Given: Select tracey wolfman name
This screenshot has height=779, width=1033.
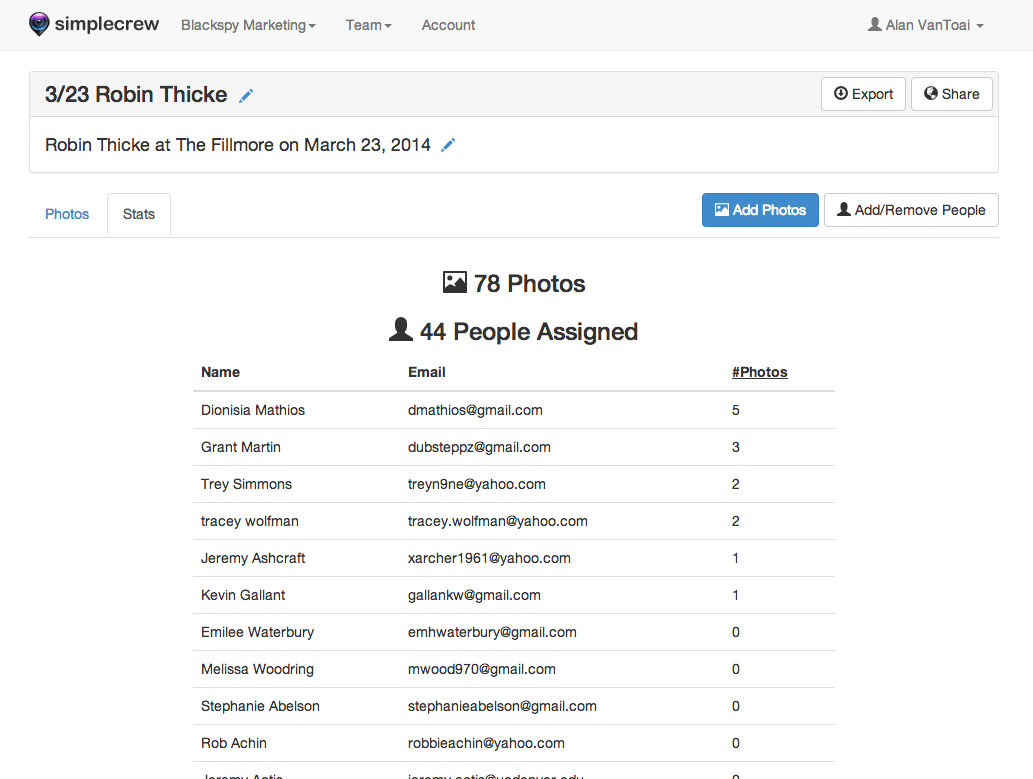Looking at the screenshot, I should point(250,521).
